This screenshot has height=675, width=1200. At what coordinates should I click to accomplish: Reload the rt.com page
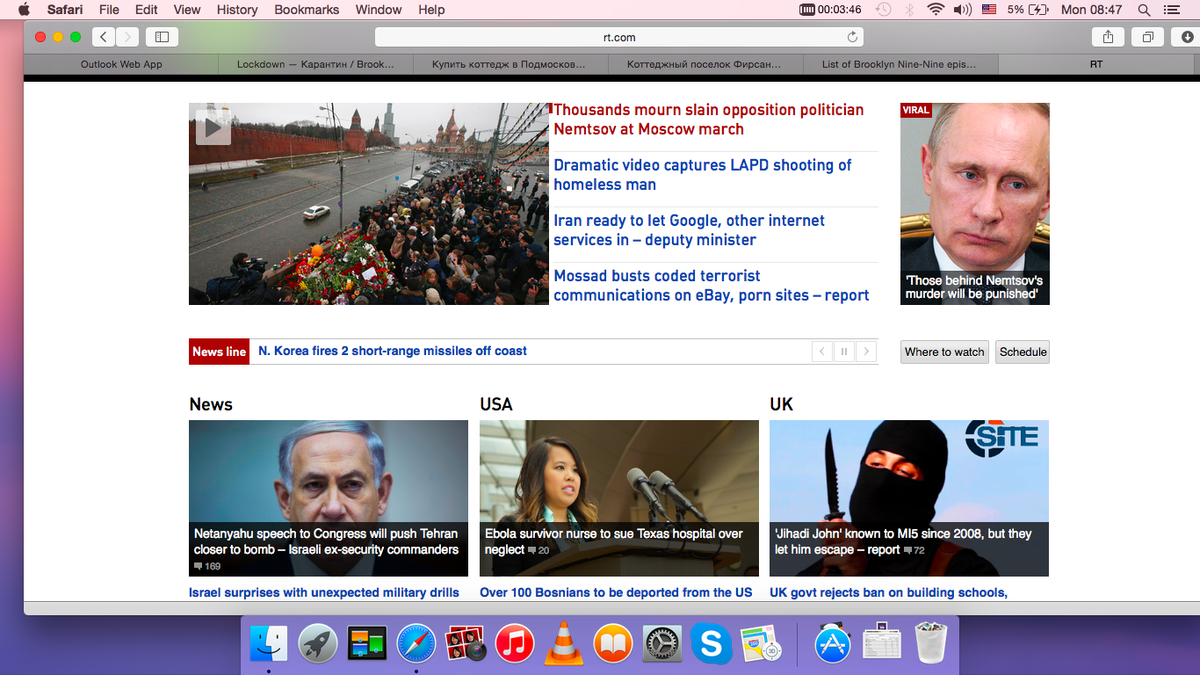pos(852,37)
